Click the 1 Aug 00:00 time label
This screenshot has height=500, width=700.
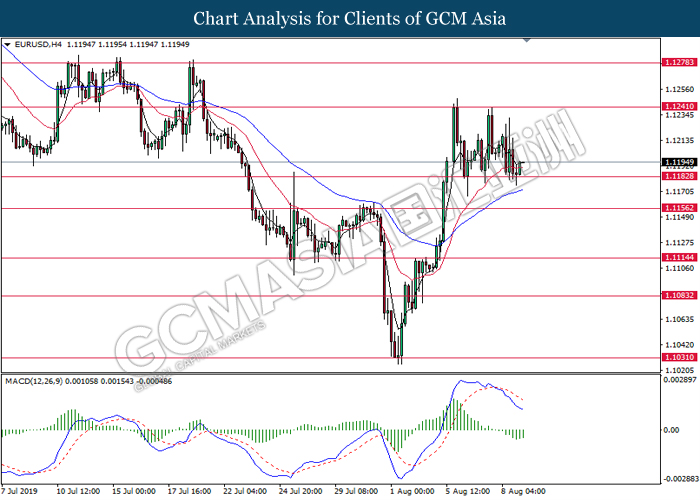click(412, 491)
